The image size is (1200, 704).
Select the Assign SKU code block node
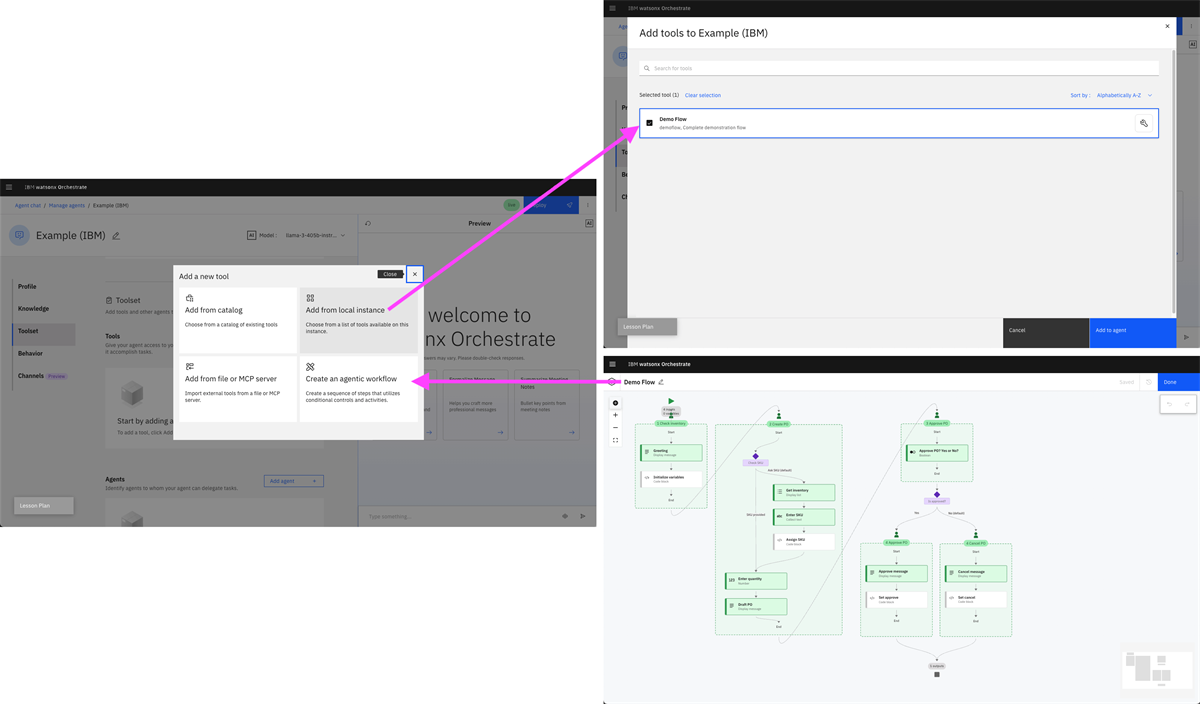[x=804, y=541]
